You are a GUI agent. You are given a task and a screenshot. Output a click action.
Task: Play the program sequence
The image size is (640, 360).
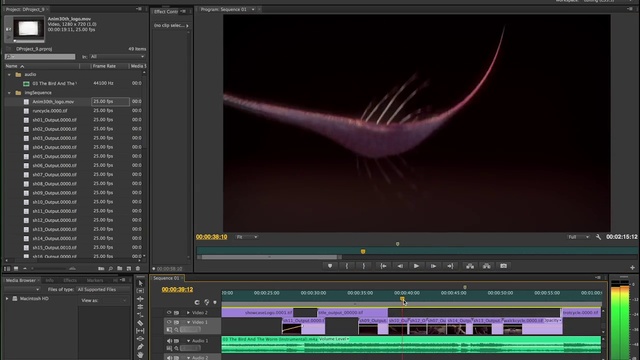tap(416, 266)
